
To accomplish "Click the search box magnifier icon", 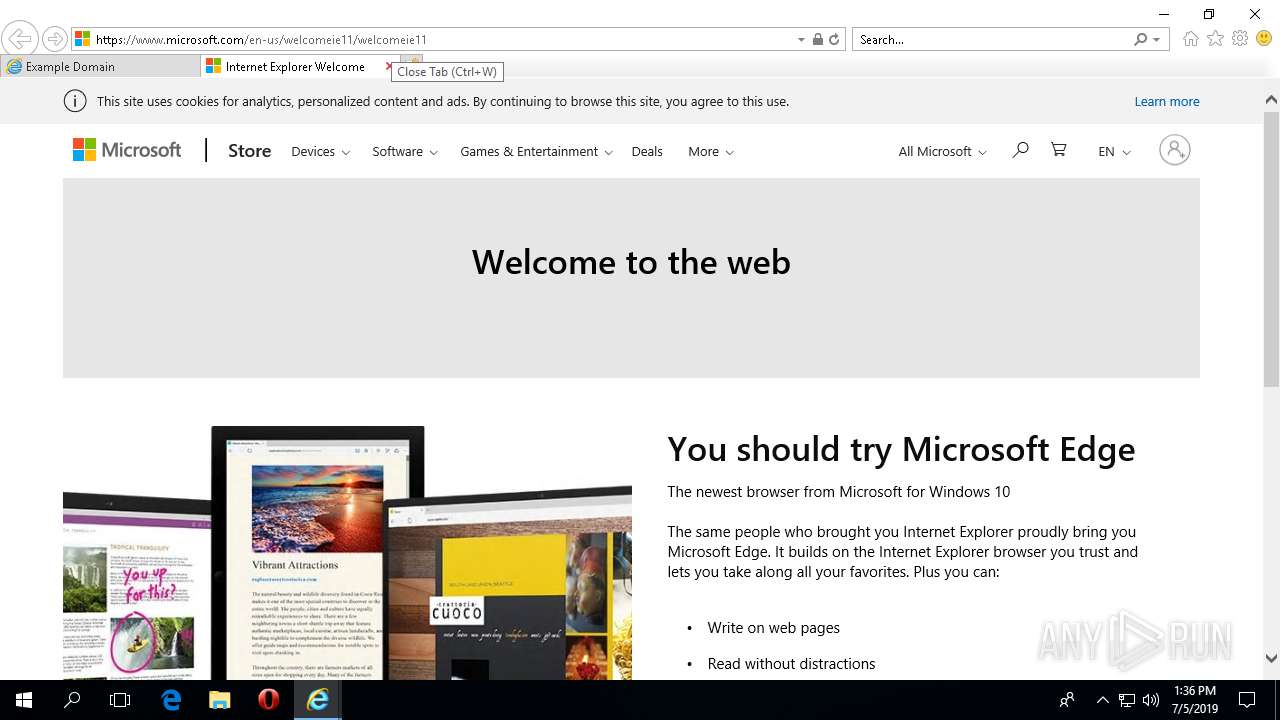I will [1141, 39].
